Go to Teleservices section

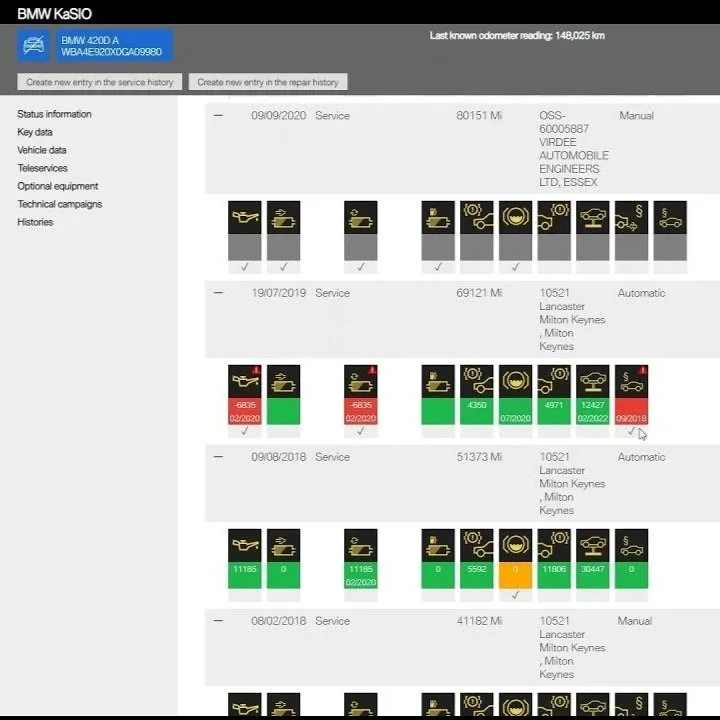(42, 168)
